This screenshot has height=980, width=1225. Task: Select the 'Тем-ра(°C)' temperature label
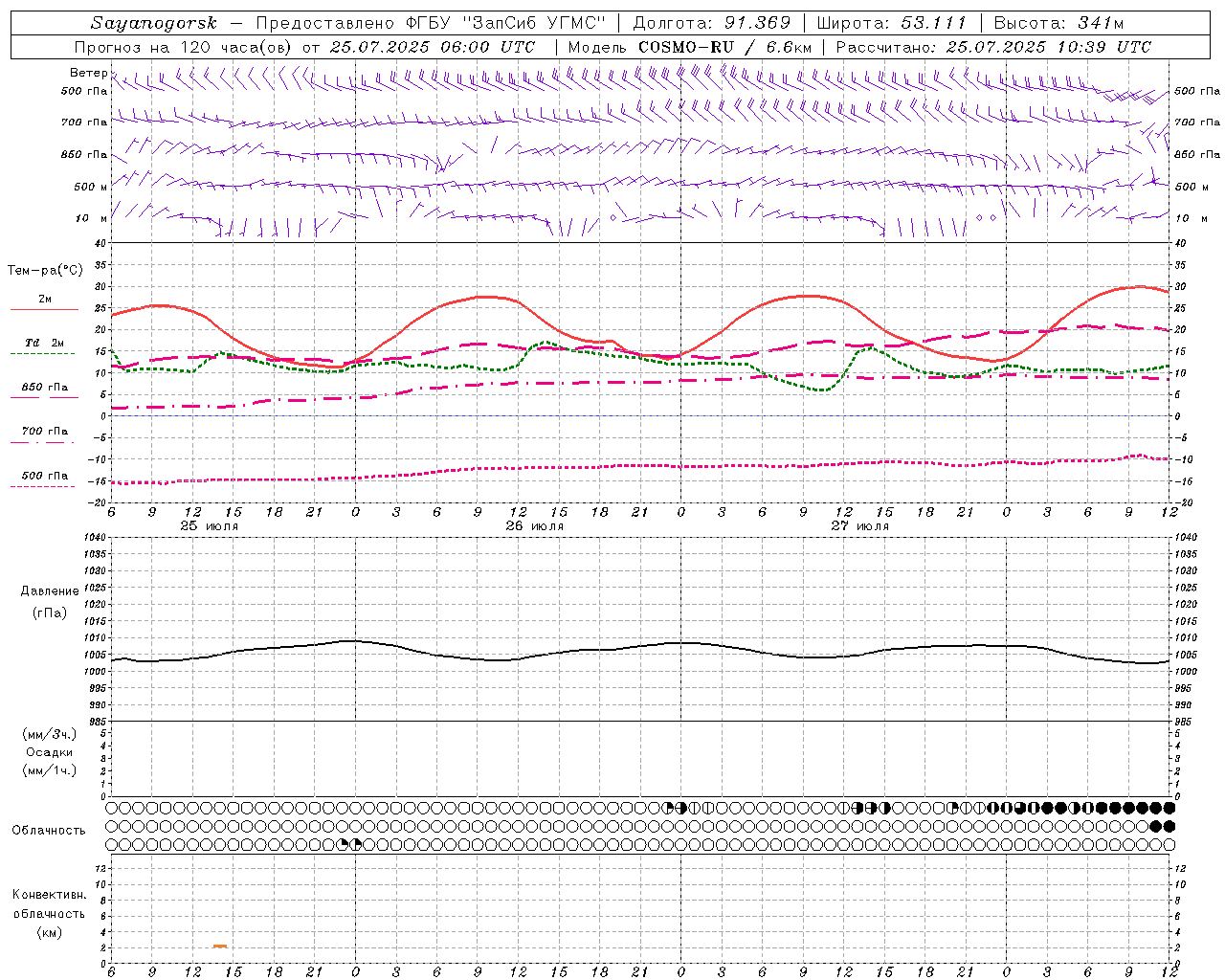(x=45, y=271)
